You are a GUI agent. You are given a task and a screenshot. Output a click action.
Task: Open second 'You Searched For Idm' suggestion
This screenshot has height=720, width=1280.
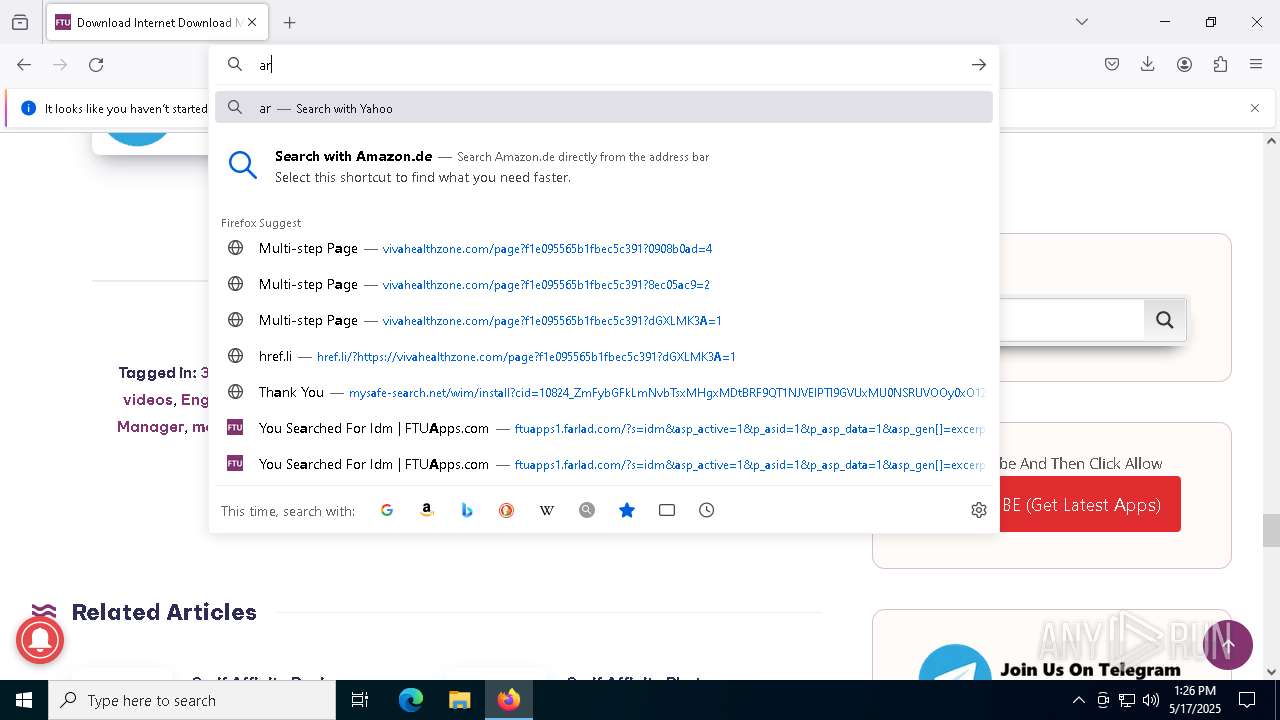(x=604, y=464)
